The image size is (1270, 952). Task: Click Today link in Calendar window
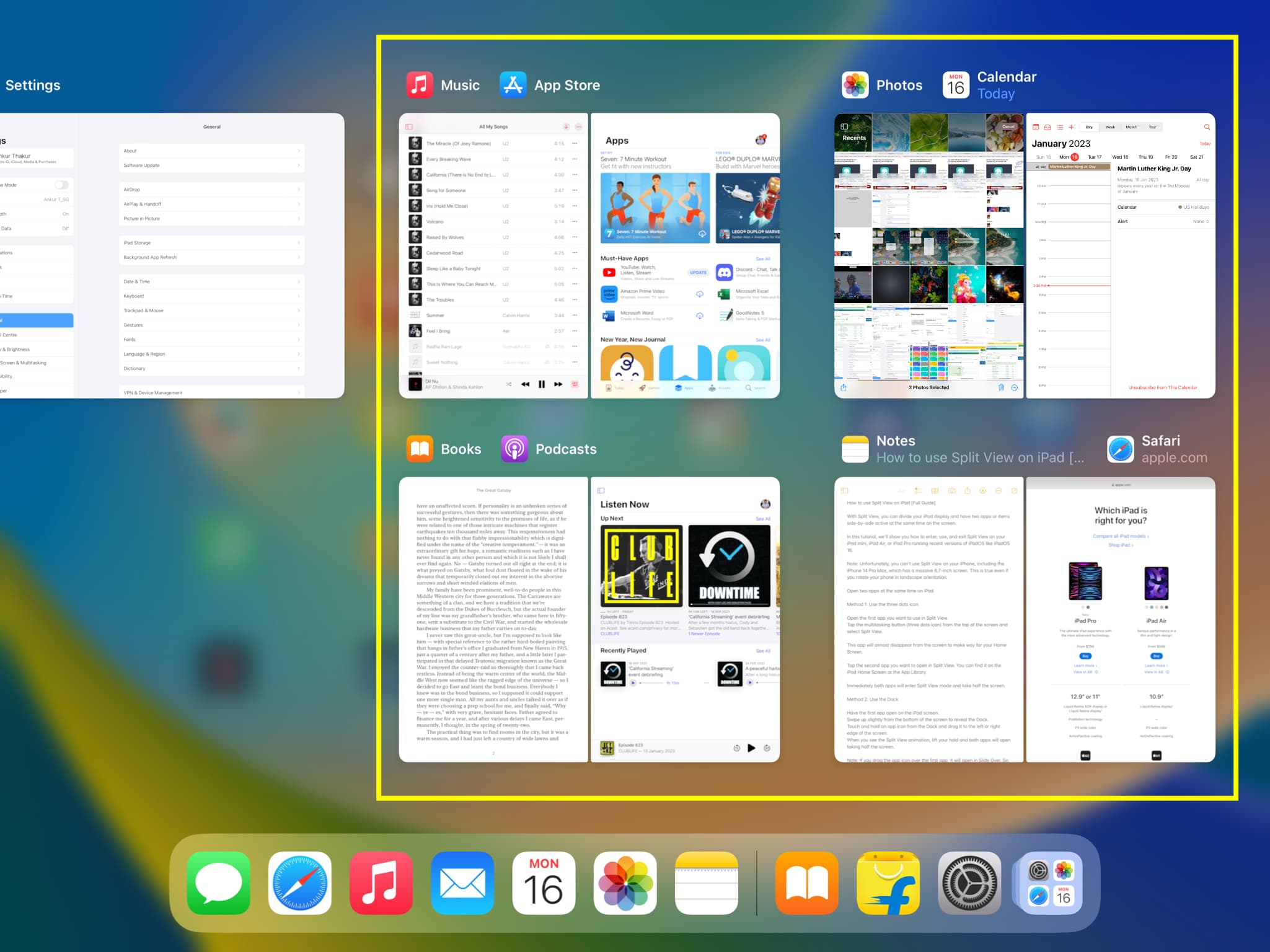(x=1205, y=144)
